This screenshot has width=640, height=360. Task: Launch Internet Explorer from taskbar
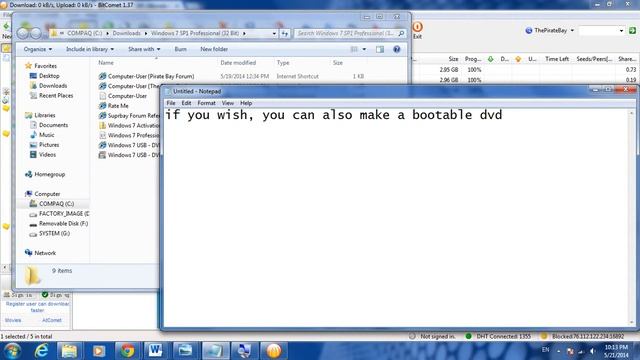point(41,351)
